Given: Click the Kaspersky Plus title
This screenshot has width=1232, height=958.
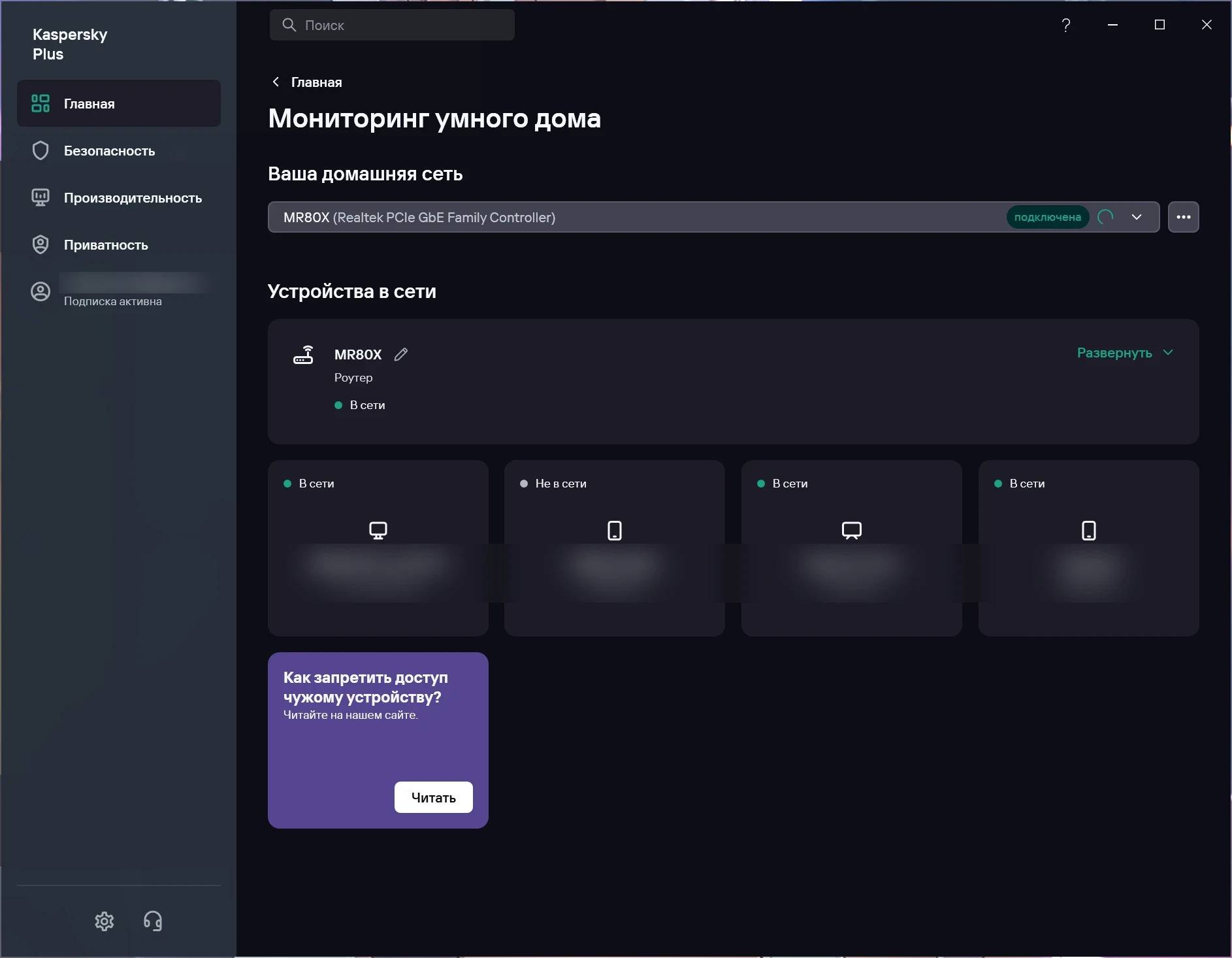Looking at the screenshot, I should 70,44.
